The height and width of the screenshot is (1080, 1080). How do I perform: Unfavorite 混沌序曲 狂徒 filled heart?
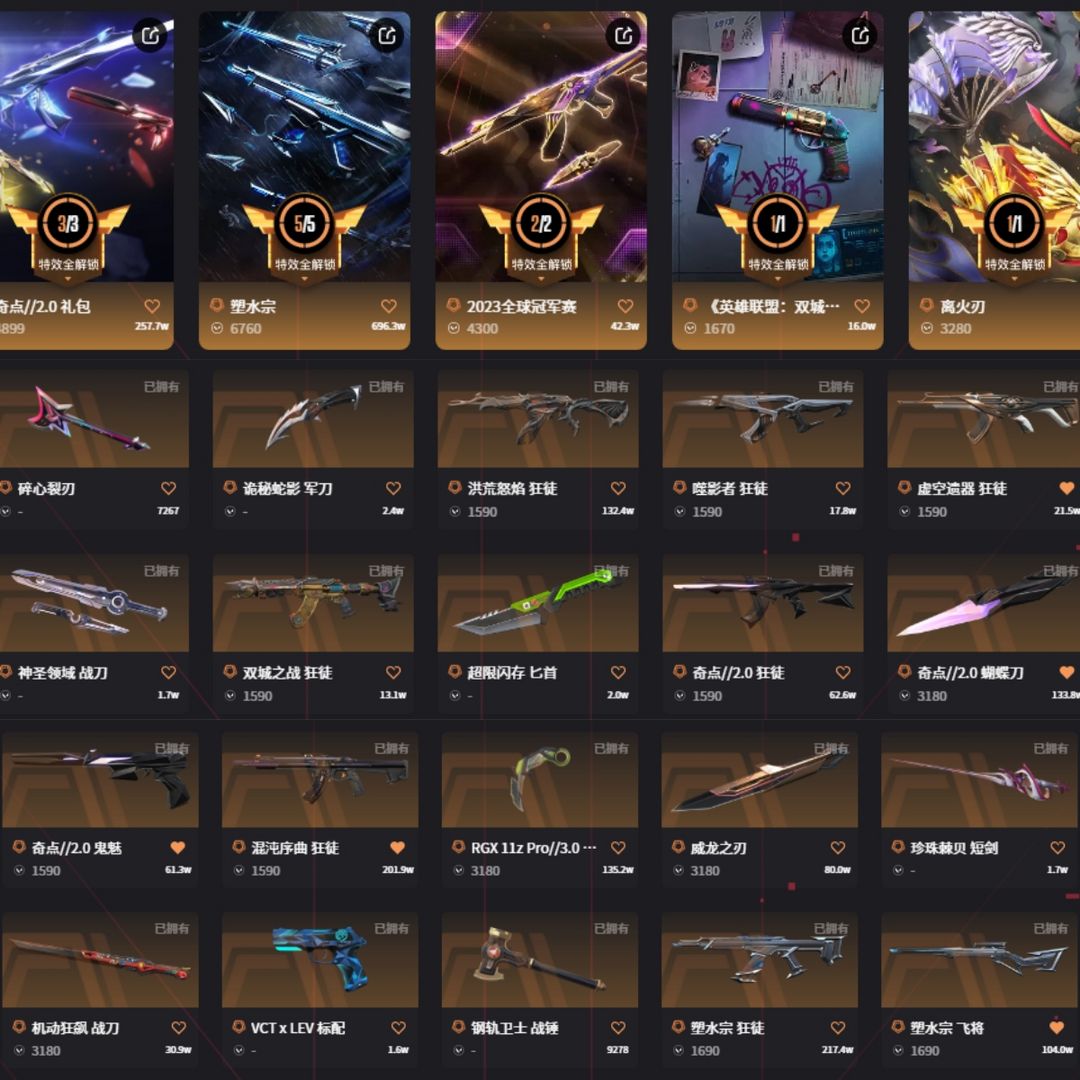[397, 848]
